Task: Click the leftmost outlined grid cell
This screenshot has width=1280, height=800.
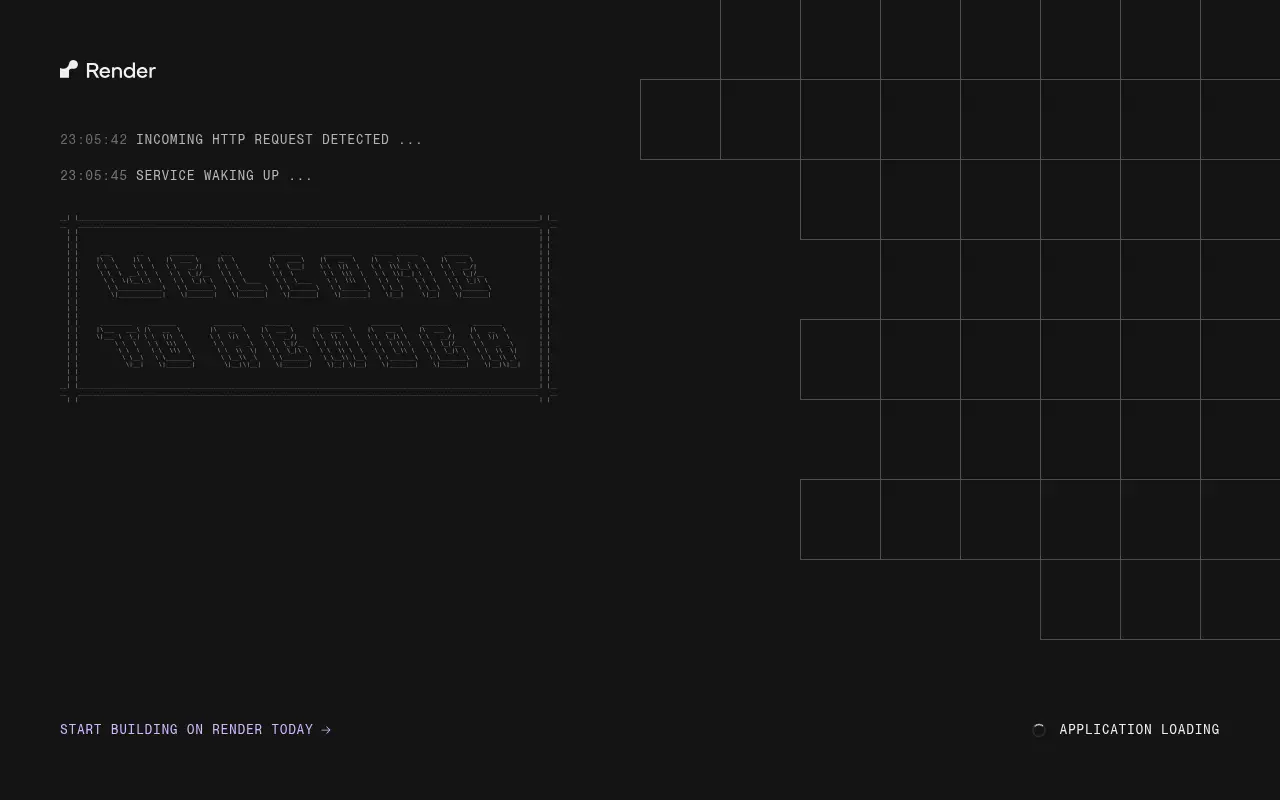Action: tap(680, 119)
